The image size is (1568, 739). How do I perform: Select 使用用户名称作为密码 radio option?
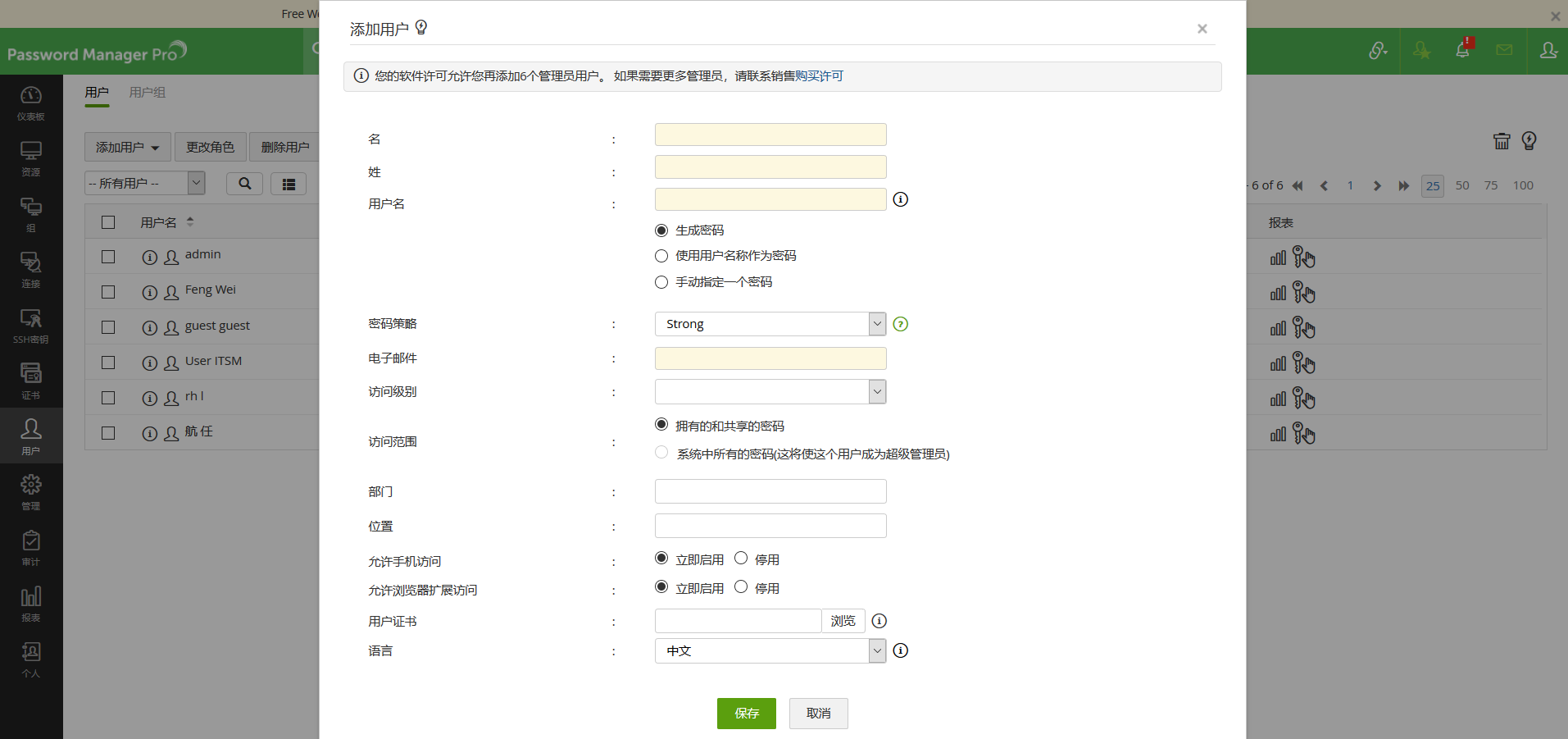click(661, 256)
